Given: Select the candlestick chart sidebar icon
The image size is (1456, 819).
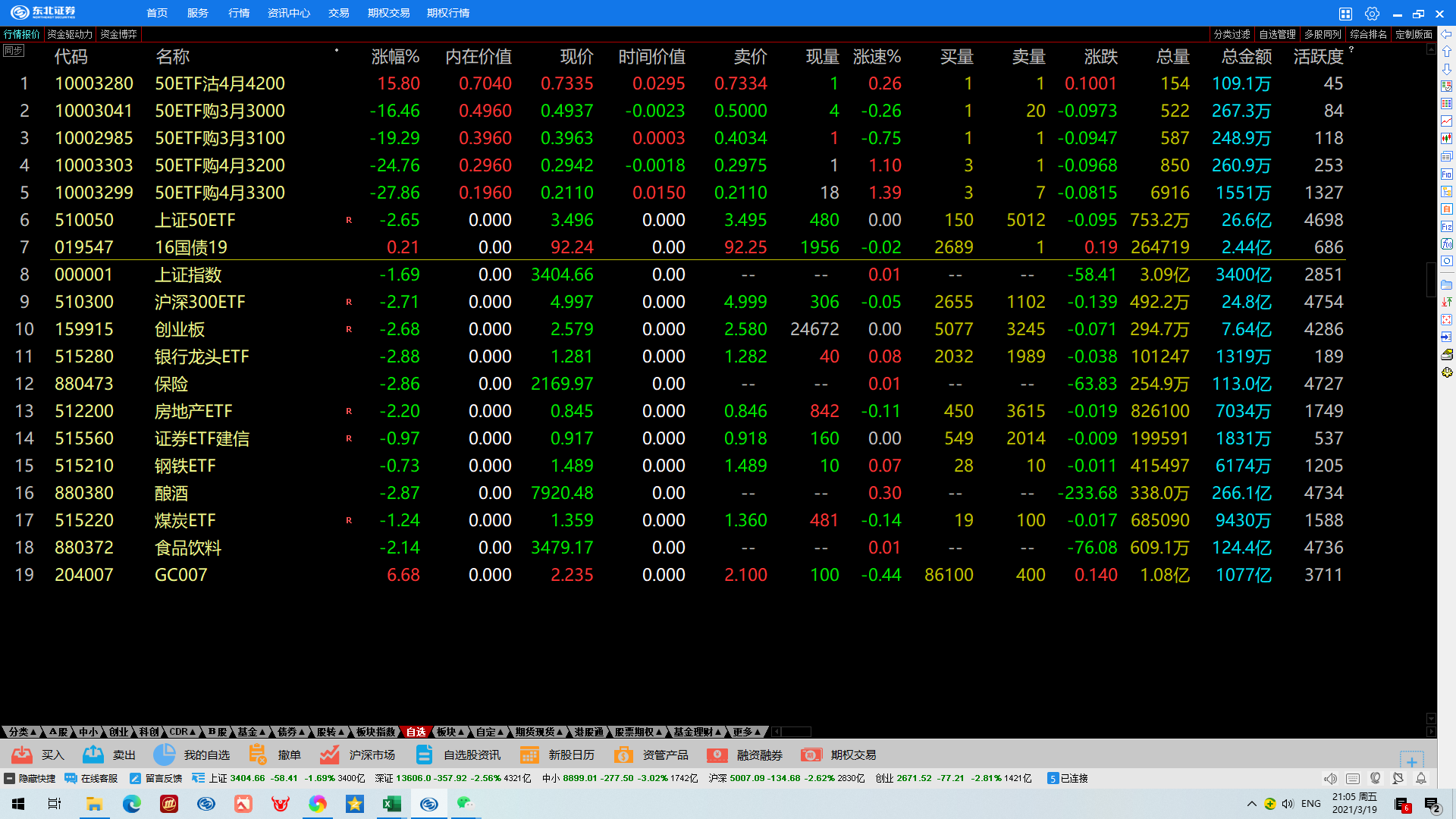Looking at the screenshot, I should [1447, 139].
